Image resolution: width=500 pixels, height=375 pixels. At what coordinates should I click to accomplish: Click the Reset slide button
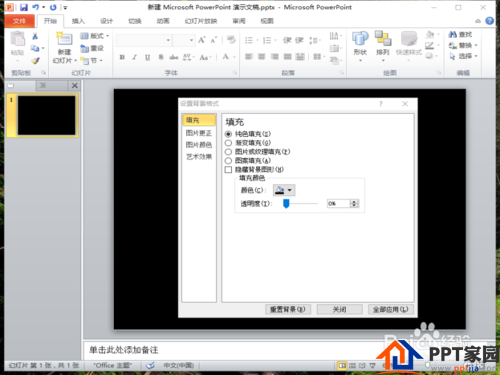pyautogui.click(x=92, y=48)
